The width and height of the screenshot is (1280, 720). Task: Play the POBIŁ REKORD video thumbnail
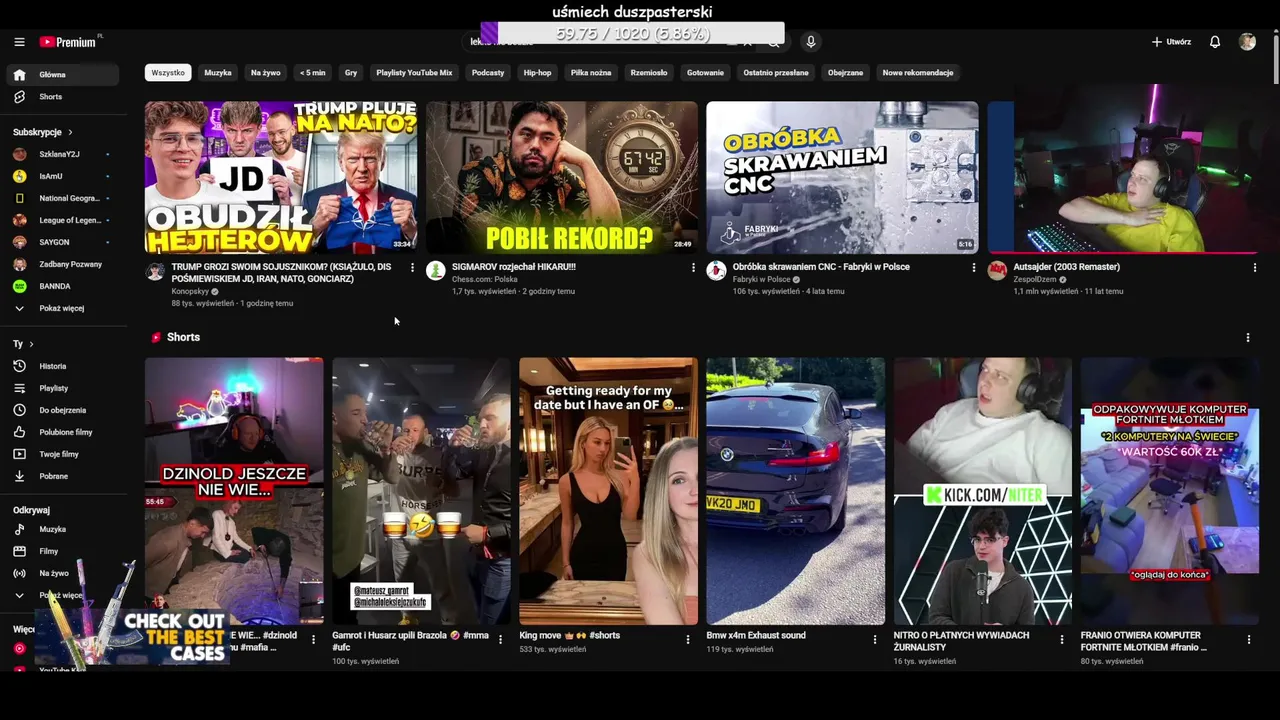[x=562, y=177]
